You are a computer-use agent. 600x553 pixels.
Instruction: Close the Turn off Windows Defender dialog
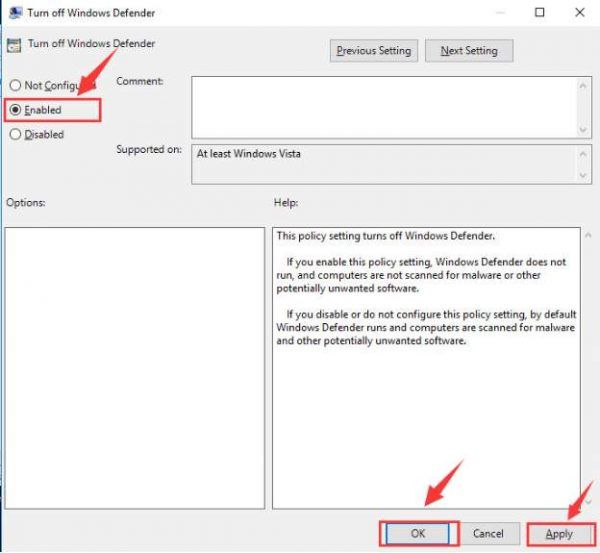[x=582, y=13]
